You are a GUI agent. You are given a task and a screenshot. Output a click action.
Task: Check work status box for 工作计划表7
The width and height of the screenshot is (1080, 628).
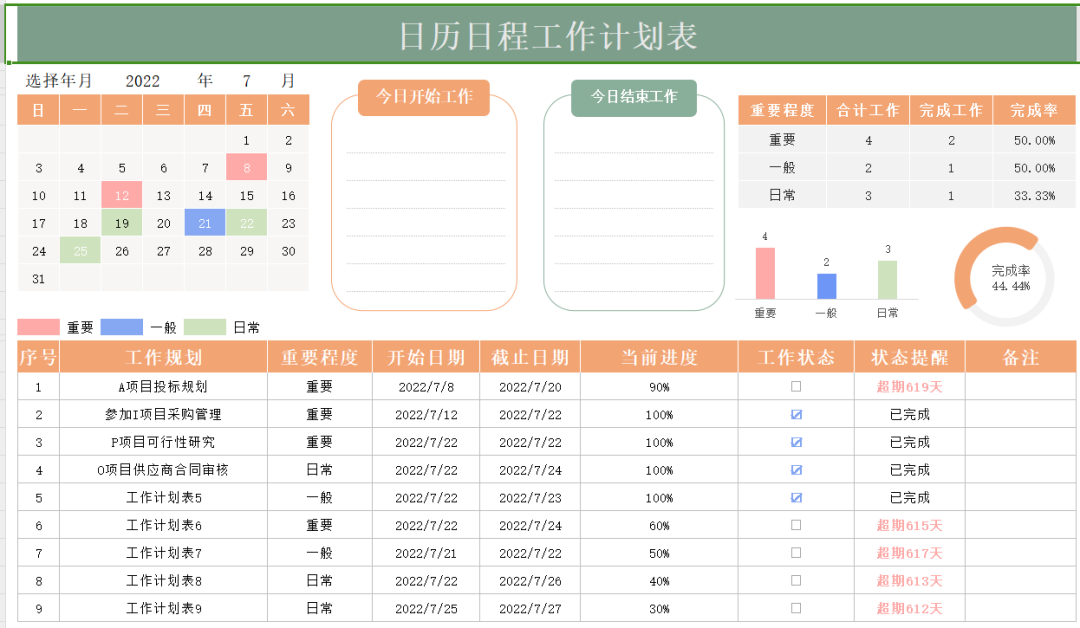[x=796, y=553]
